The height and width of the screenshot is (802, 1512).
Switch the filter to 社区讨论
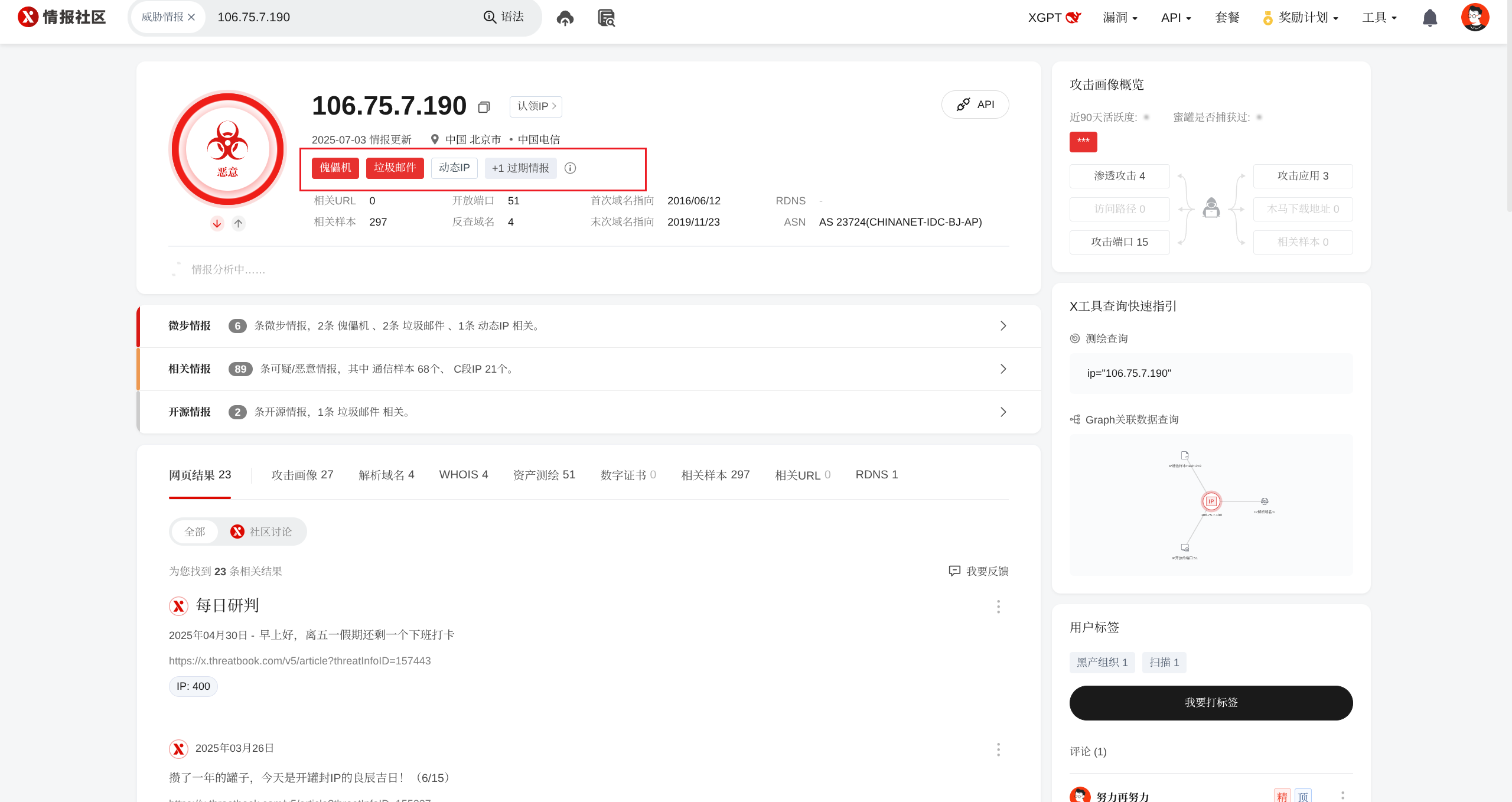pos(262,532)
